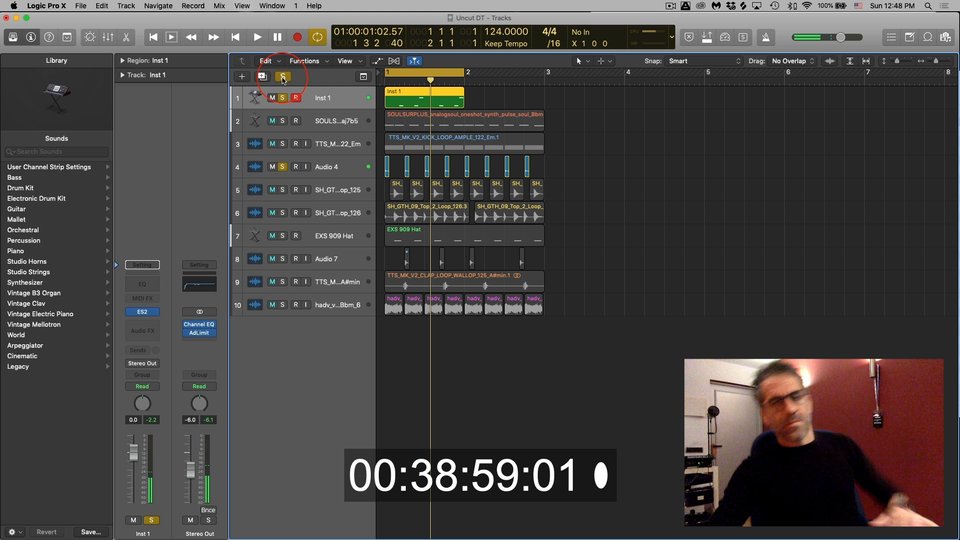The width and height of the screenshot is (960, 540).
Task: Open the Library panel toolbar icon
Action: tap(13, 37)
